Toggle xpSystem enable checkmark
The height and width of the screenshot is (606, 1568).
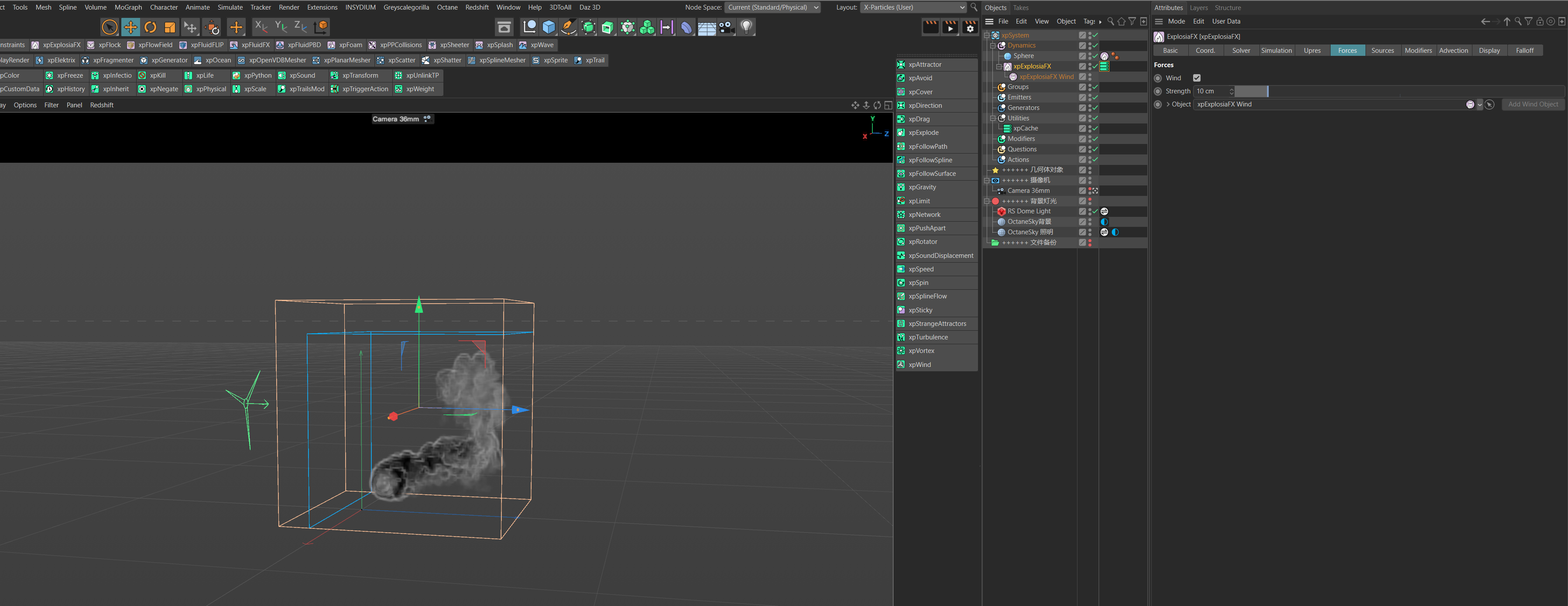[1095, 35]
